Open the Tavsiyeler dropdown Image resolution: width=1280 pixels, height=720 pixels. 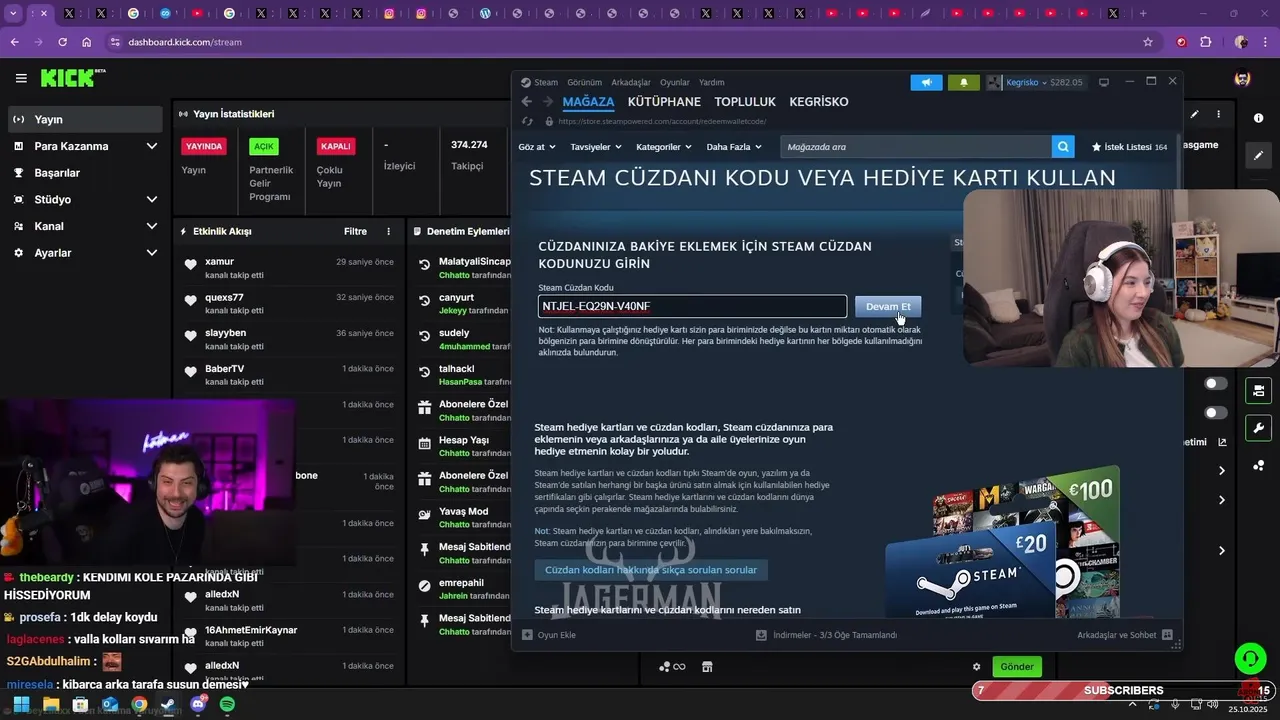tap(596, 147)
